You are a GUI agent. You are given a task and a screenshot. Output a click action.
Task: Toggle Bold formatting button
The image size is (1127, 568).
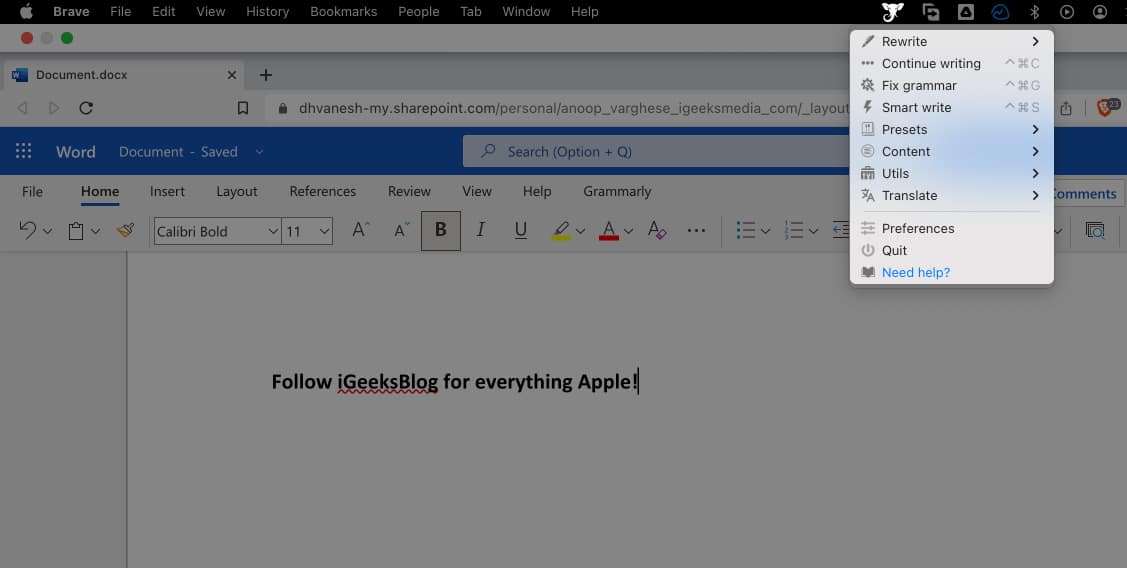click(x=440, y=231)
